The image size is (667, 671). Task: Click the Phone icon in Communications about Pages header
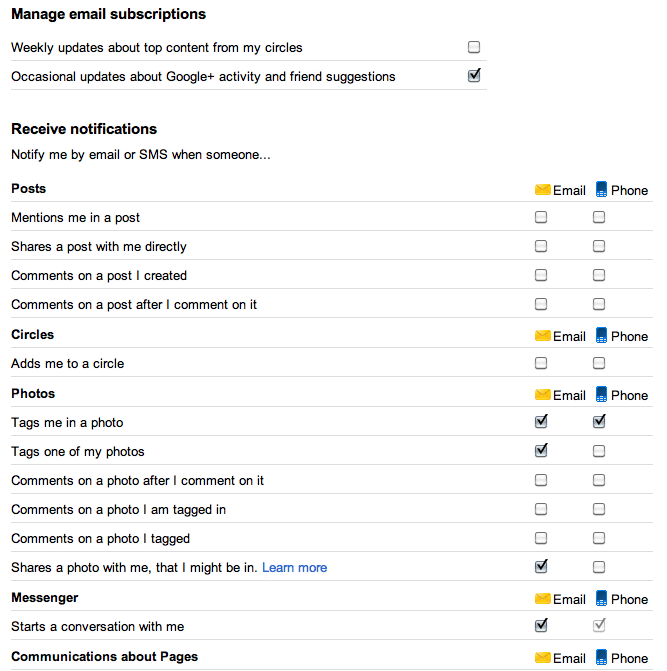[x=601, y=657]
